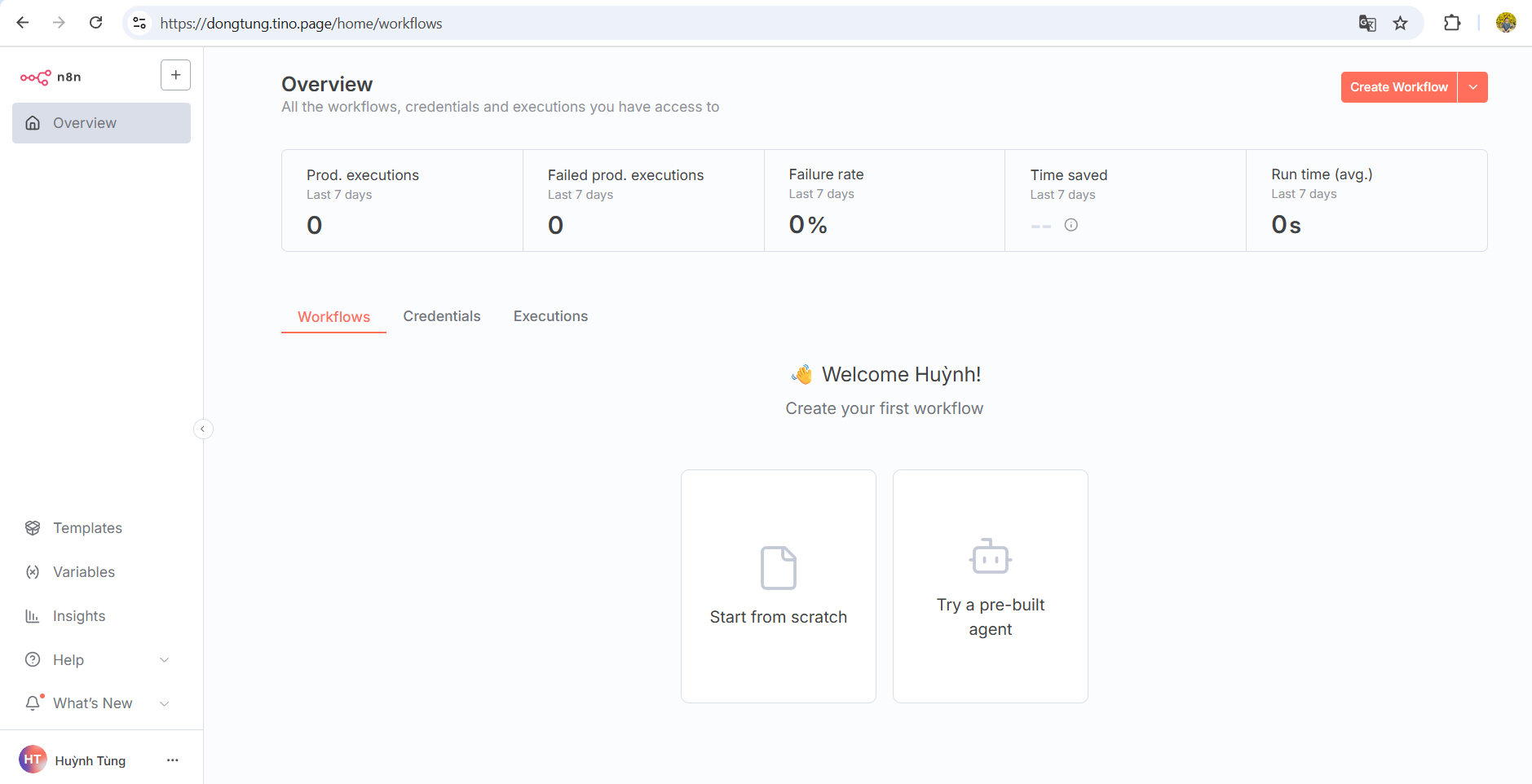
Task: Click the n8n logo in sidebar
Action: tap(51, 77)
